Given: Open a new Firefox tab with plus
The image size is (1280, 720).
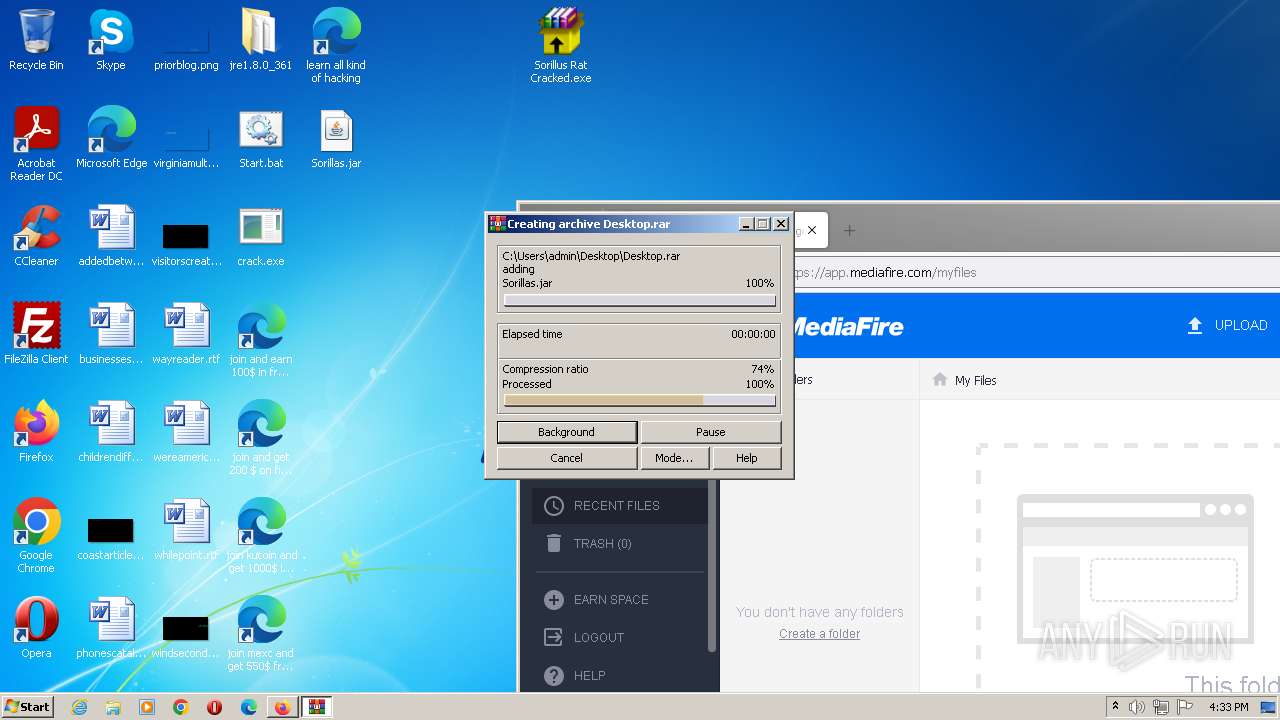Looking at the screenshot, I should click(849, 230).
